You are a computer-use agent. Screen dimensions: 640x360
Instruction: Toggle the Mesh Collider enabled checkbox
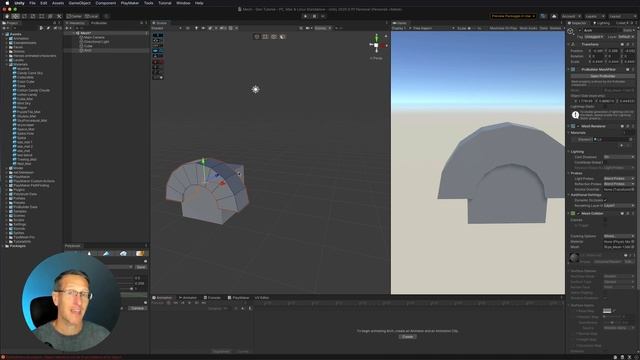coord(578,213)
